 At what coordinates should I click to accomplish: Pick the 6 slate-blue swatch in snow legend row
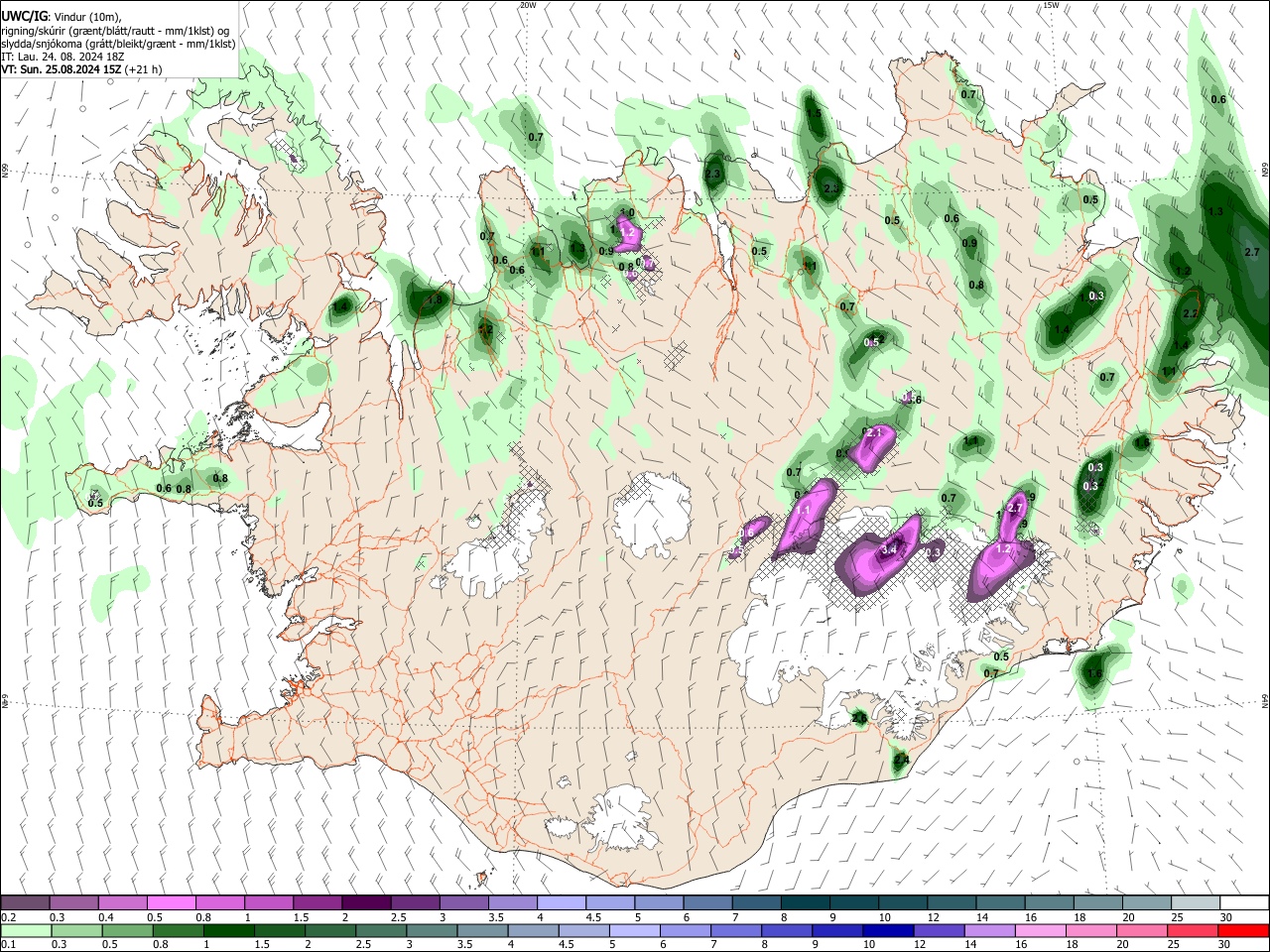point(708,902)
